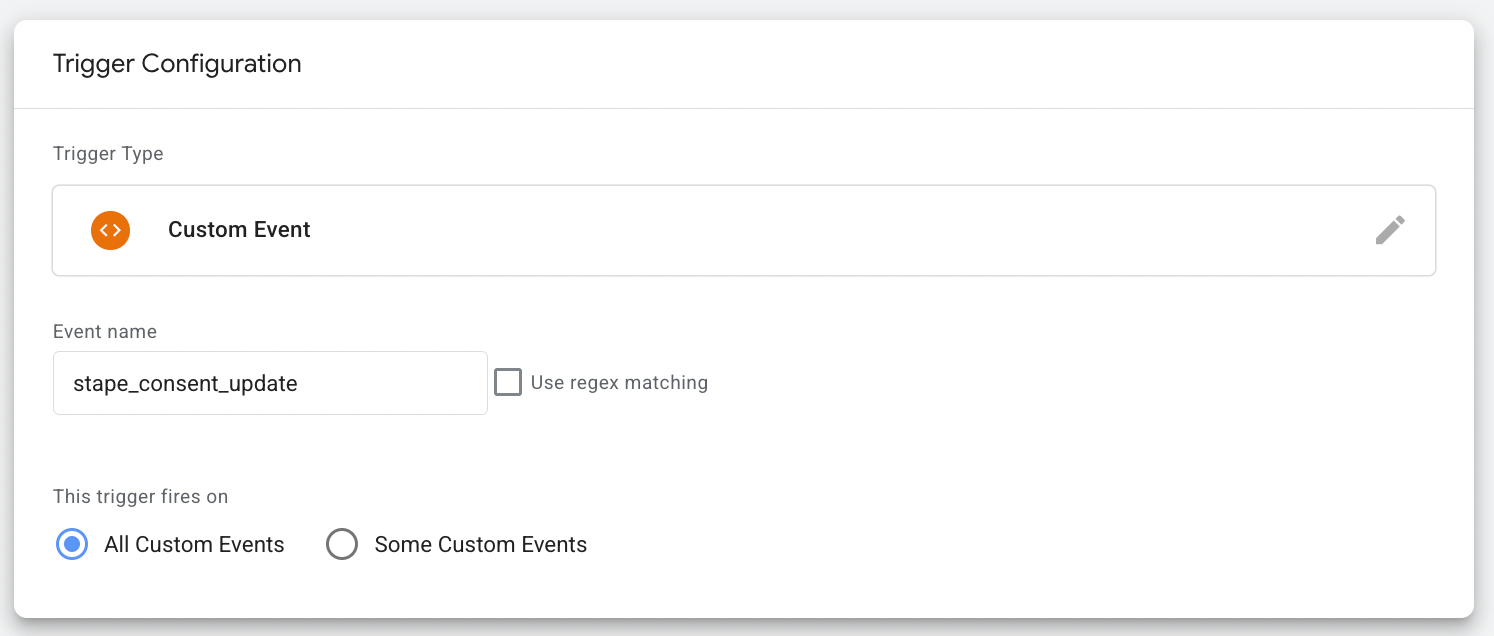Select the Custom Event trigger type label
The image size is (1494, 636).
[239, 230]
